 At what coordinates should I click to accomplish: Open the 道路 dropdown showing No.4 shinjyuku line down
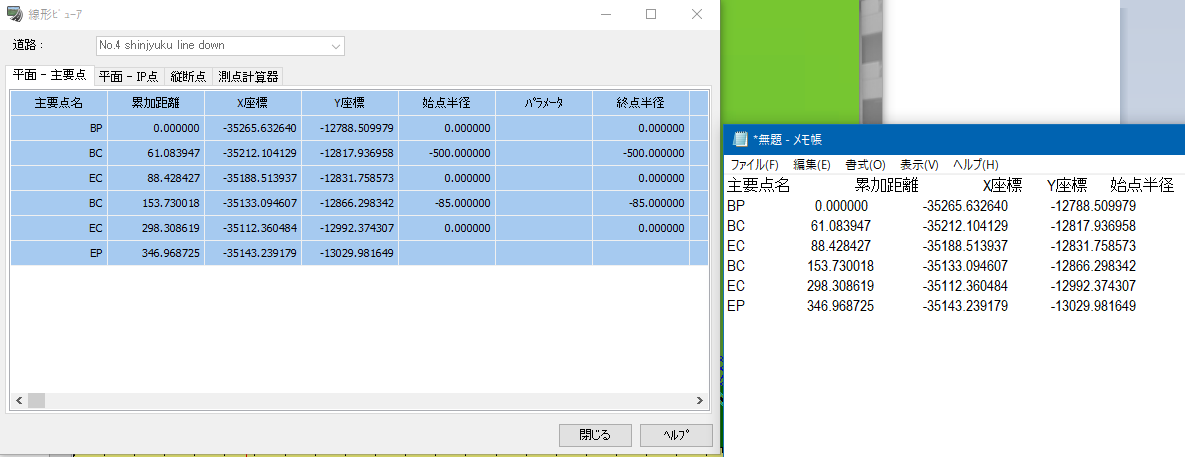220,45
